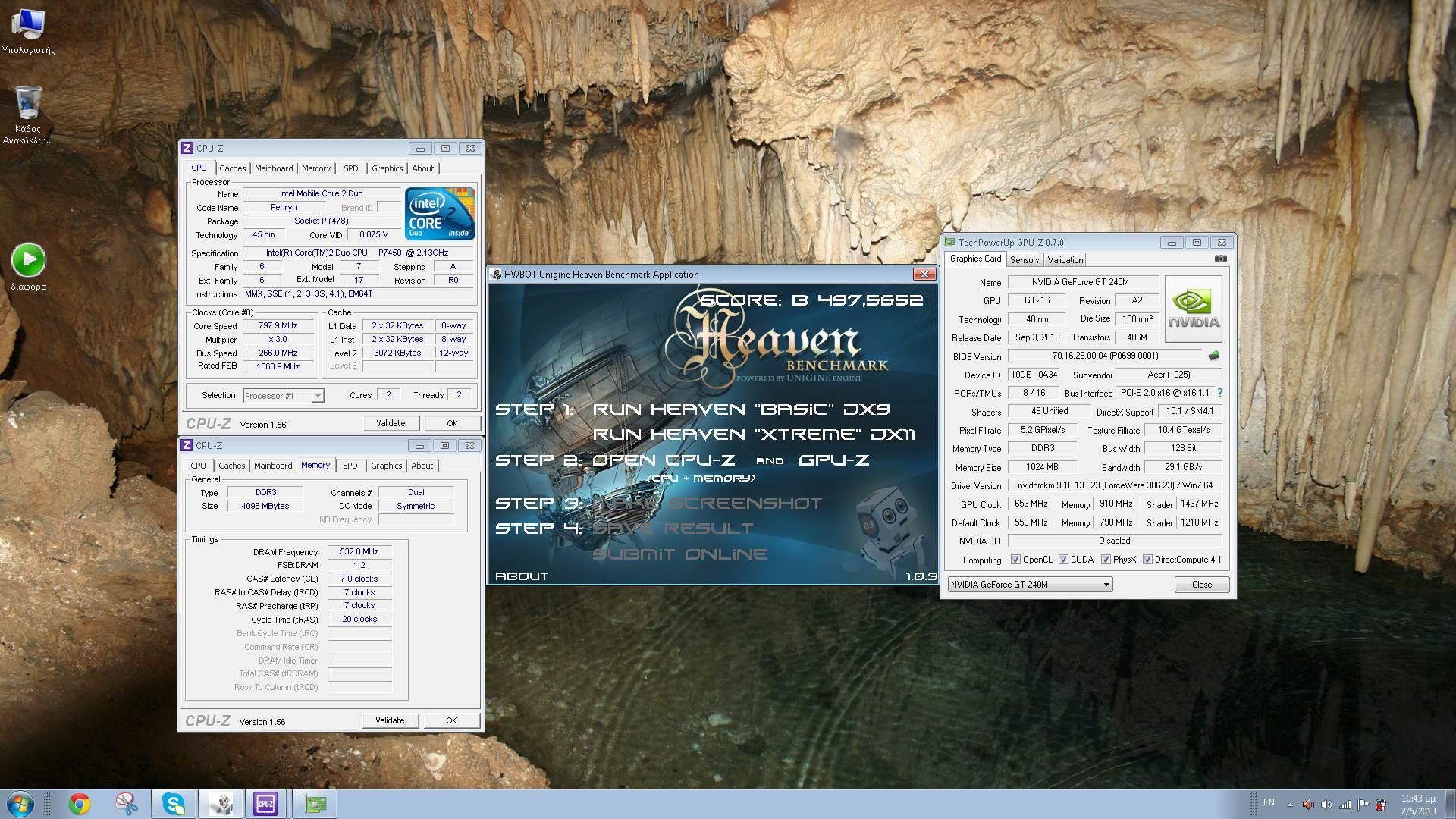
Task: Select the Core Speed value 797.9 MHz
Action: pos(278,326)
